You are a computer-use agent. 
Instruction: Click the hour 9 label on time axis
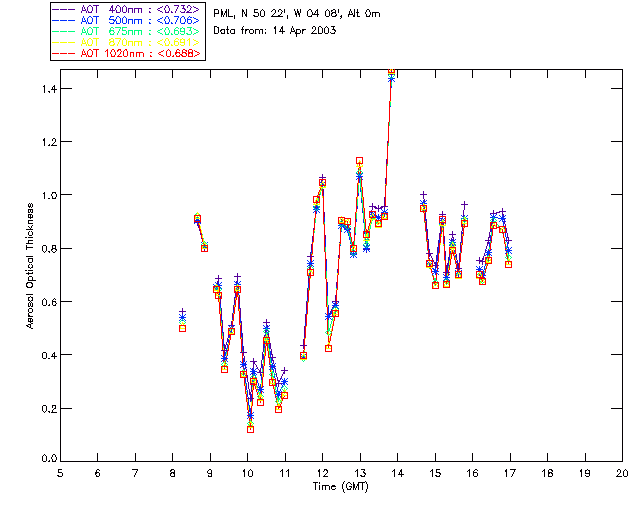point(210,473)
